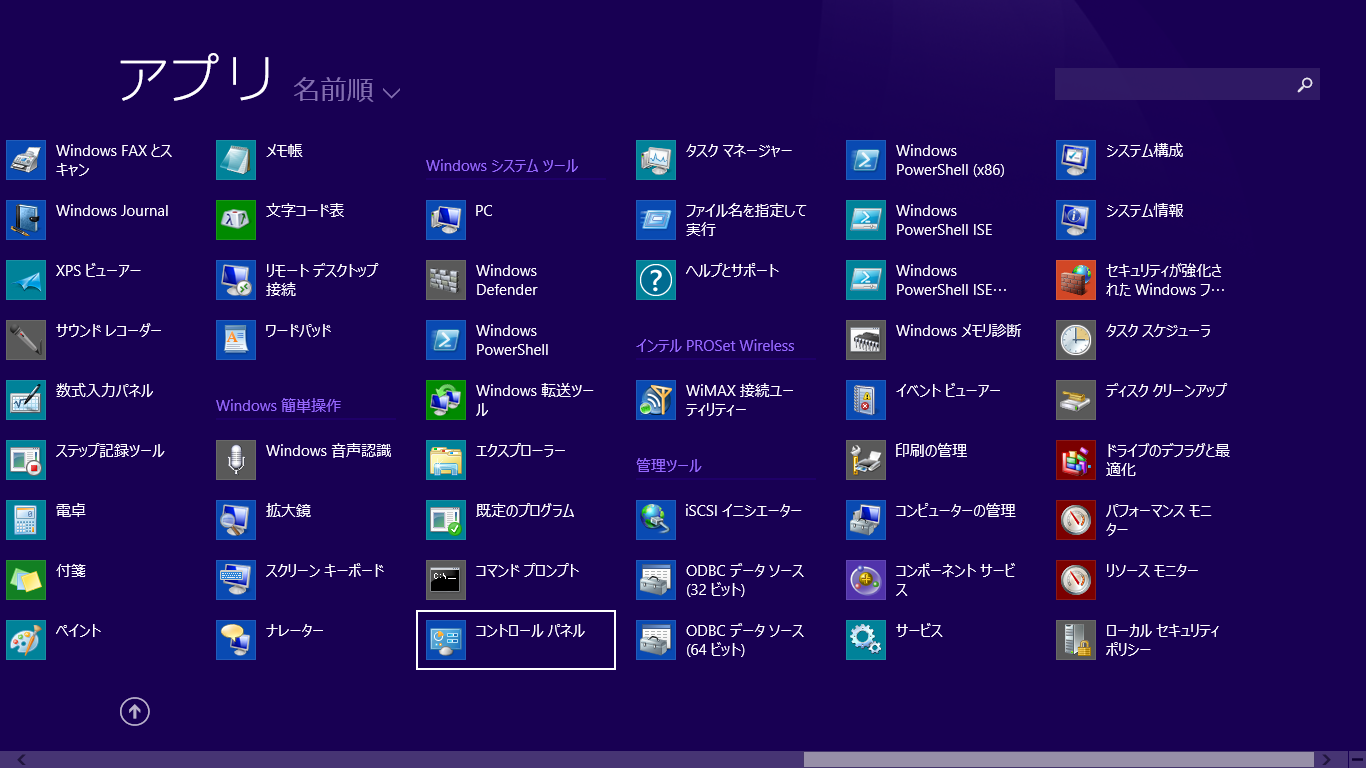Click Windows 転送ツール label
The image size is (1366, 768).
click(x=535, y=400)
